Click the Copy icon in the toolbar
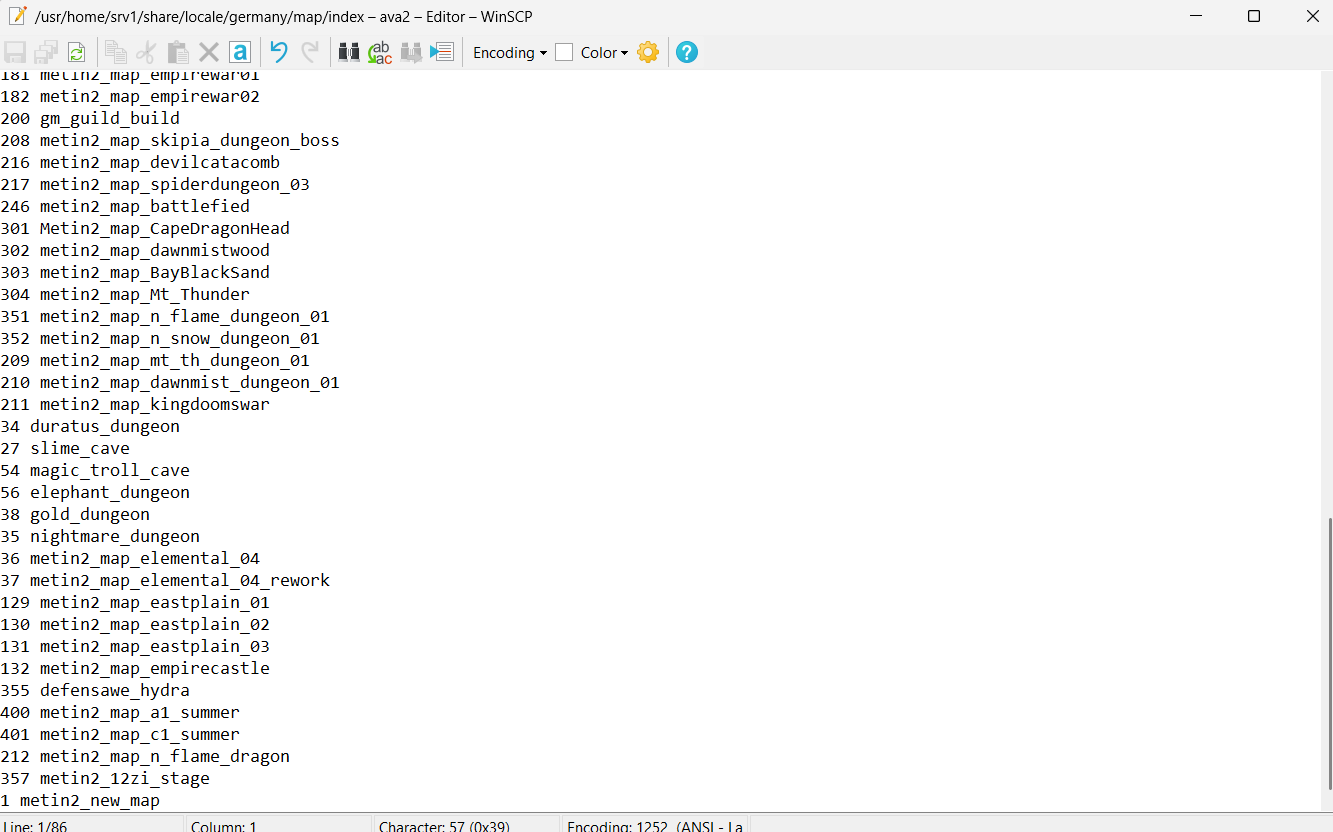Screen dimensions: 1333x832 click(116, 52)
